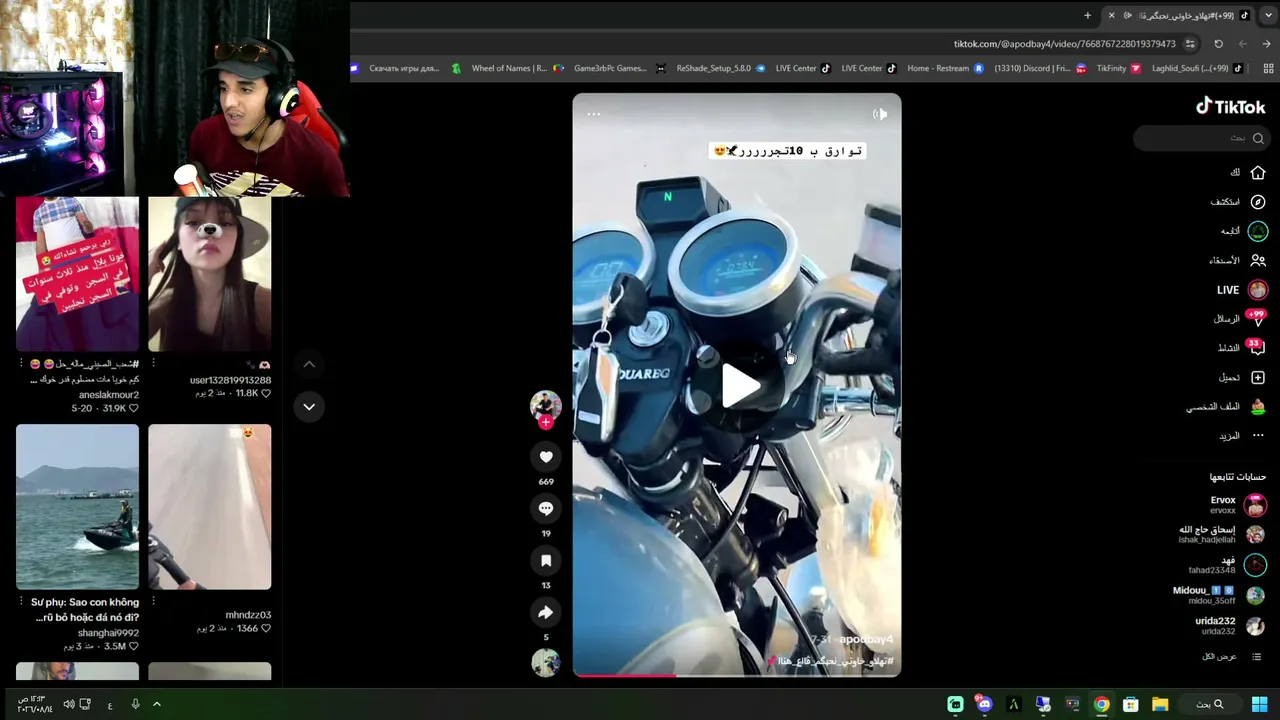
Task: Switch to Chrome in the taskbar
Action: coord(1101,704)
